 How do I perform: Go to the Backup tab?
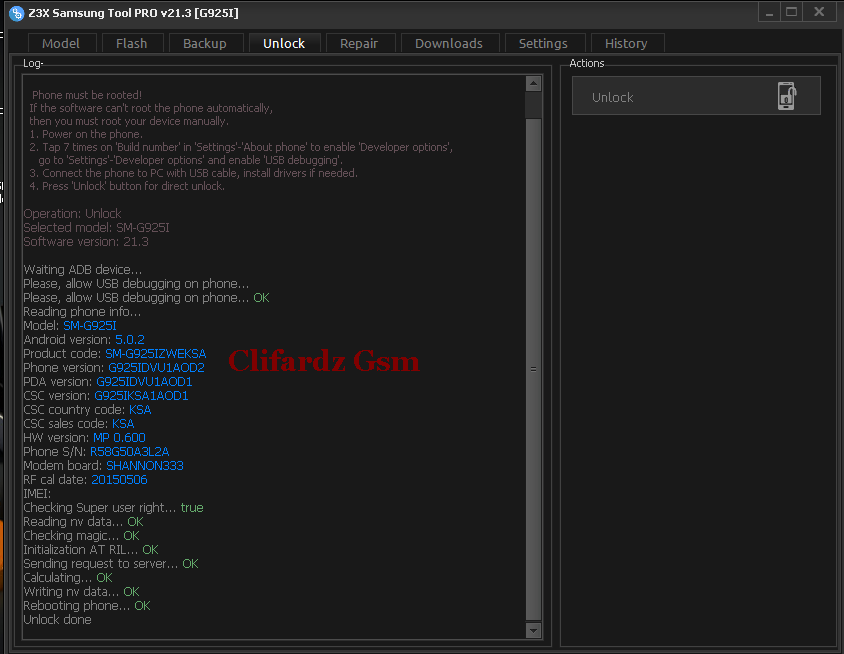[x=205, y=43]
